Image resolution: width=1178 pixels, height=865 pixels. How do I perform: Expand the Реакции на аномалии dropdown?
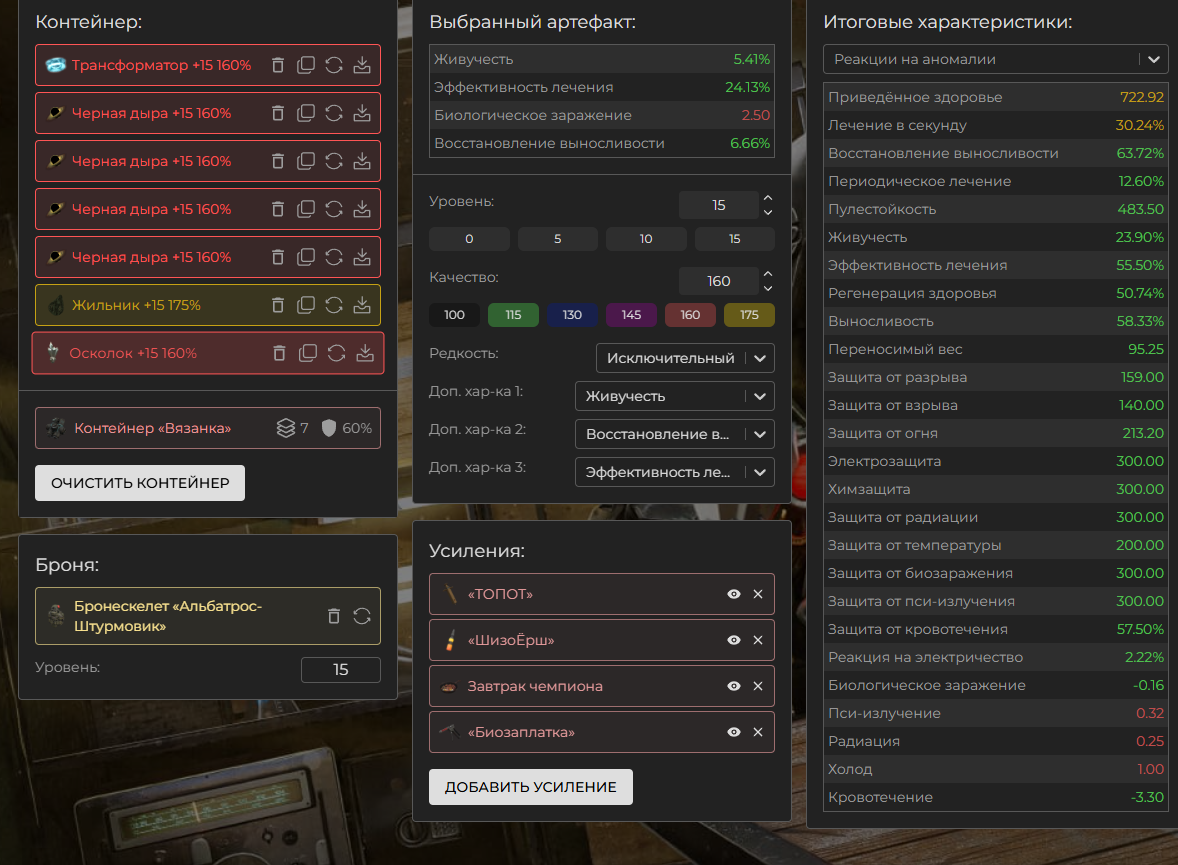[995, 59]
